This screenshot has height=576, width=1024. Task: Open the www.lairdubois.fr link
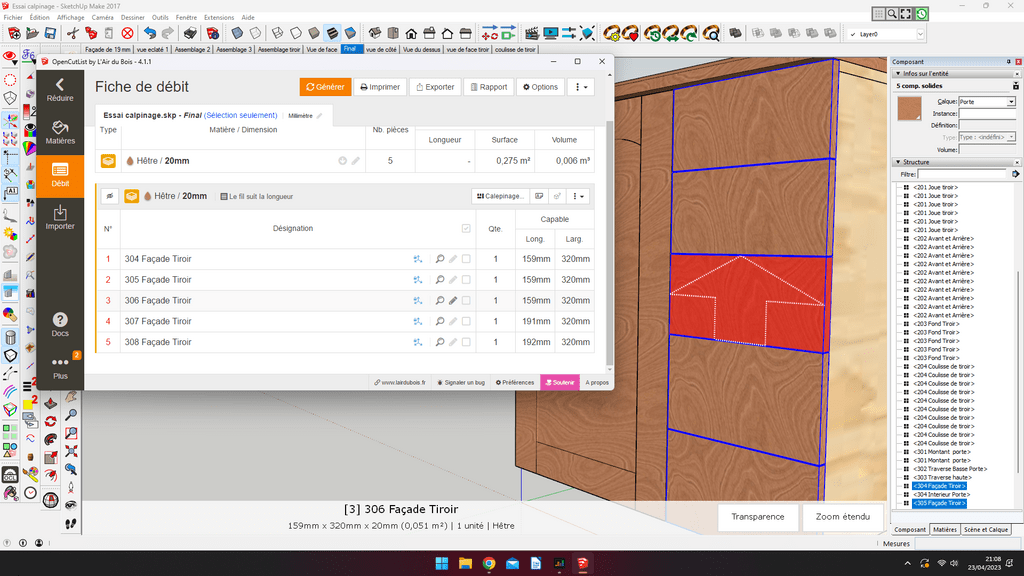click(400, 383)
